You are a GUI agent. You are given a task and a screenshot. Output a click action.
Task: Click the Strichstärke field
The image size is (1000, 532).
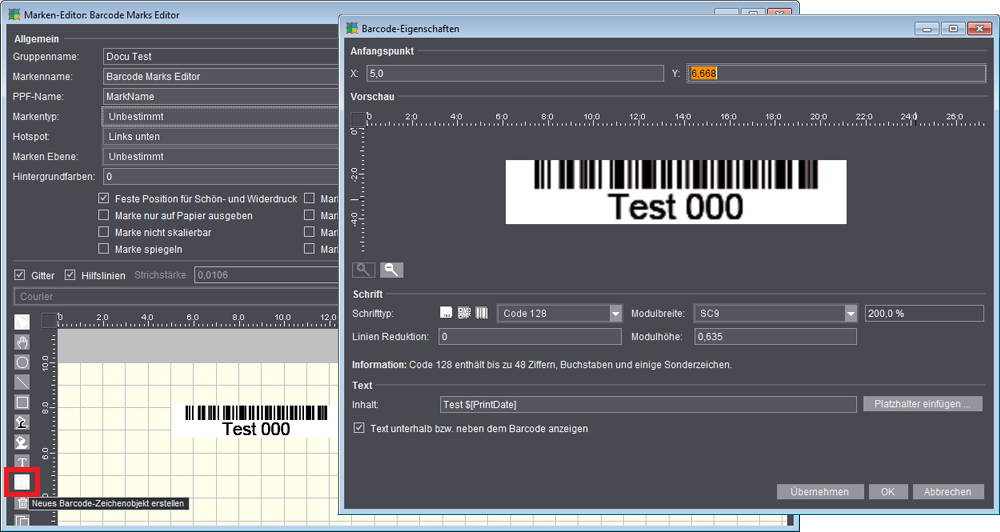(x=266, y=275)
